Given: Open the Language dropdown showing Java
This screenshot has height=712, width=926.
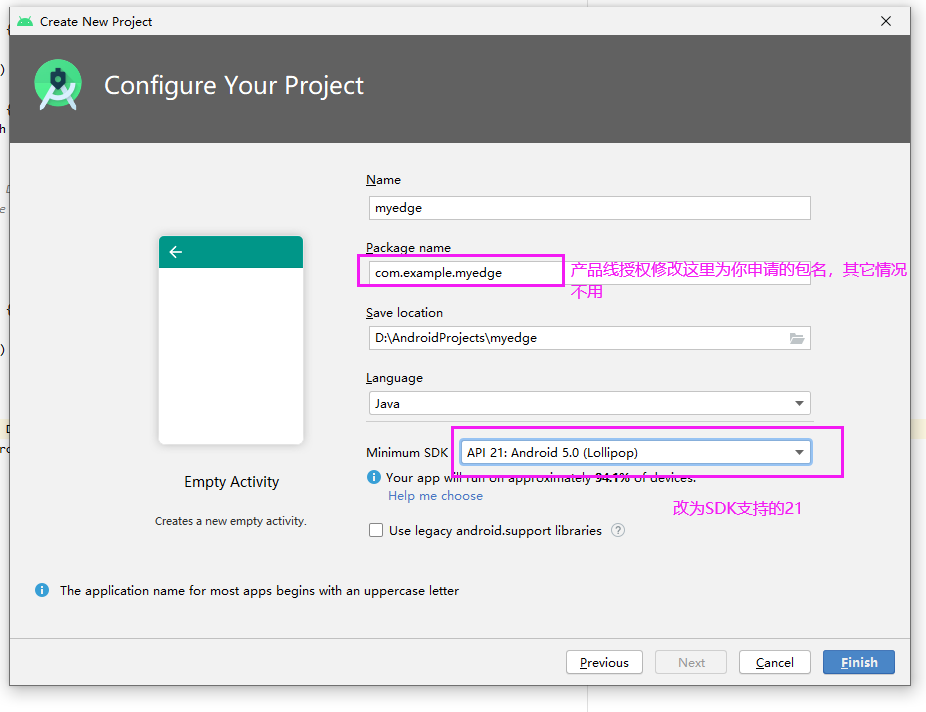Looking at the screenshot, I should [x=589, y=403].
